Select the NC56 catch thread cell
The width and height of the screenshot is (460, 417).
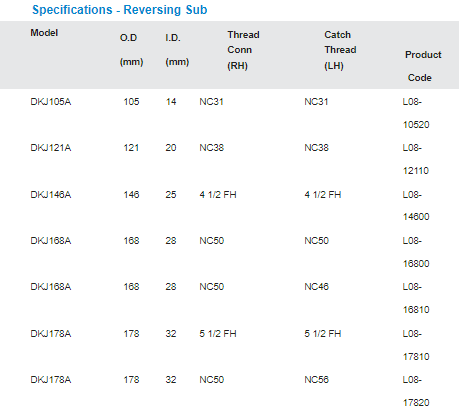click(x=316, y=380)
